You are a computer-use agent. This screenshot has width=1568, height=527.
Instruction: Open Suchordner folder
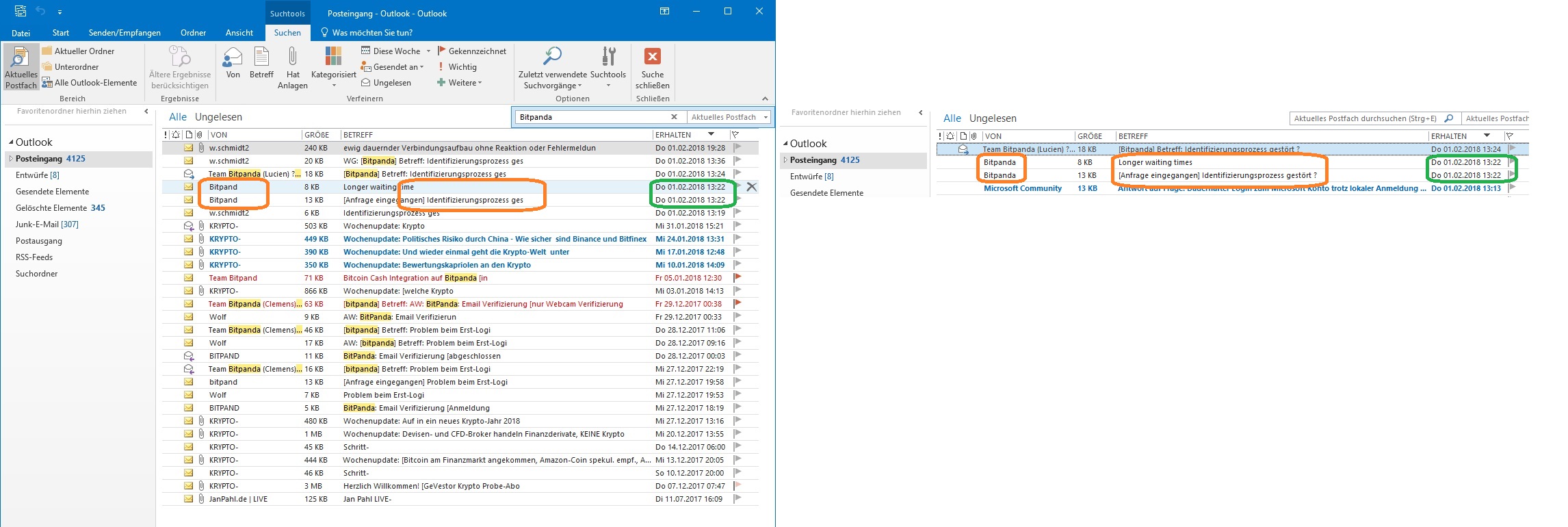click(37, 274)
